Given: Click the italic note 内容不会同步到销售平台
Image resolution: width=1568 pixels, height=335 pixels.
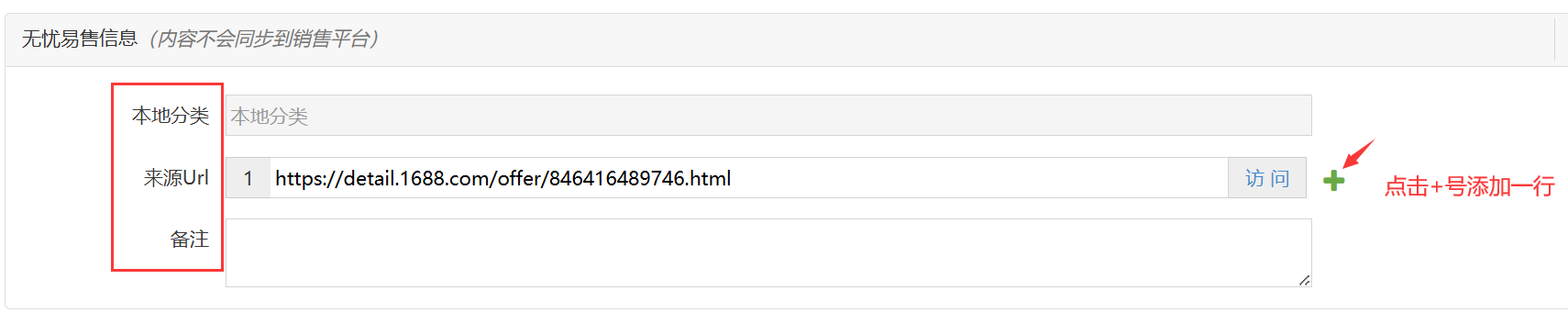Looking at the screenshot, I should [263, 39].
